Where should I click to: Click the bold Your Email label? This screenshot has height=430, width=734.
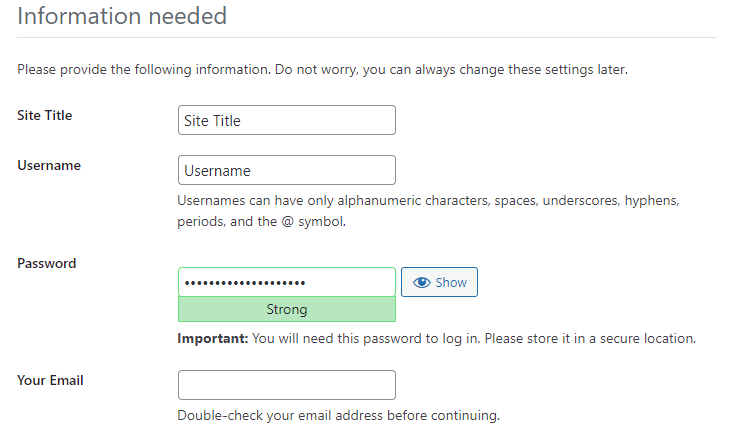[x=50, y=380]
